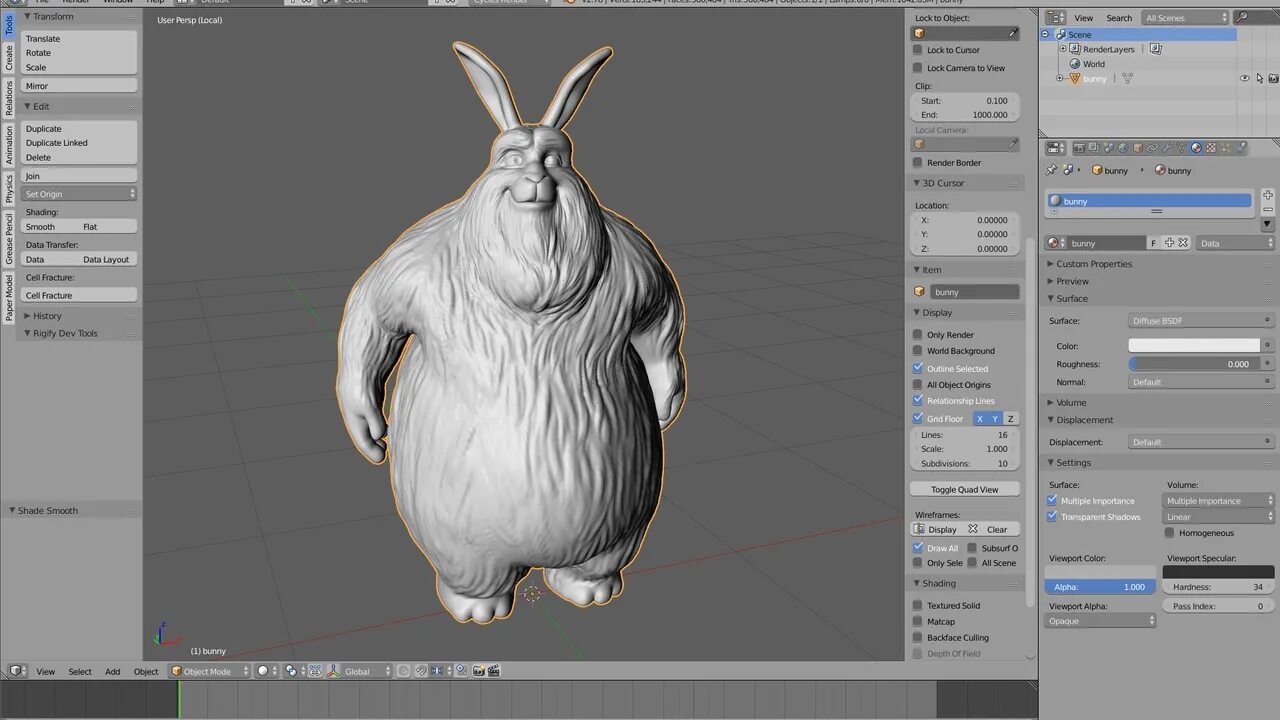Toggle bunny selectability arrow in outliner
Image resolution: width=1280 pixels, height=720 pixels.
[1260, 78]
